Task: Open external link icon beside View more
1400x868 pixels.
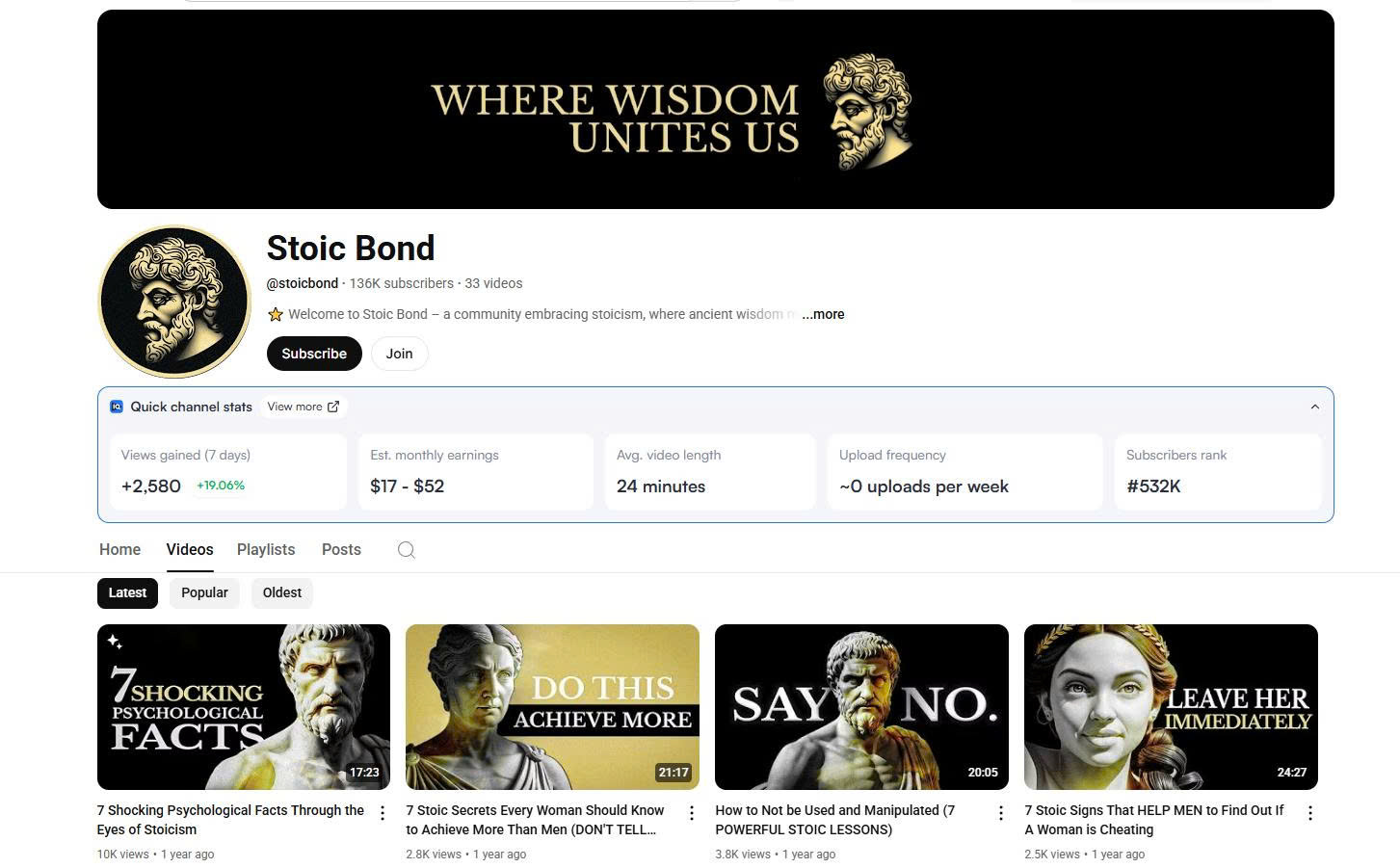Action: (333, 407)
